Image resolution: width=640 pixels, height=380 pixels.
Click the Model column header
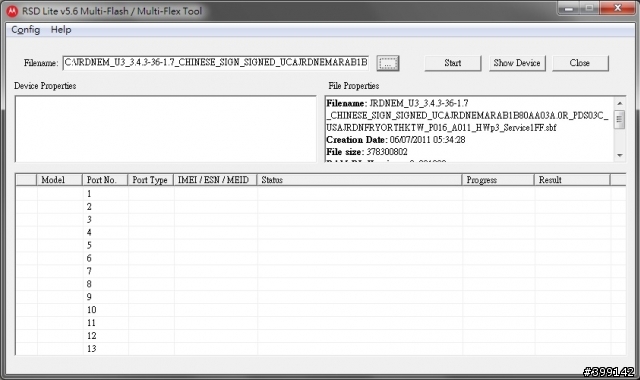60,180
